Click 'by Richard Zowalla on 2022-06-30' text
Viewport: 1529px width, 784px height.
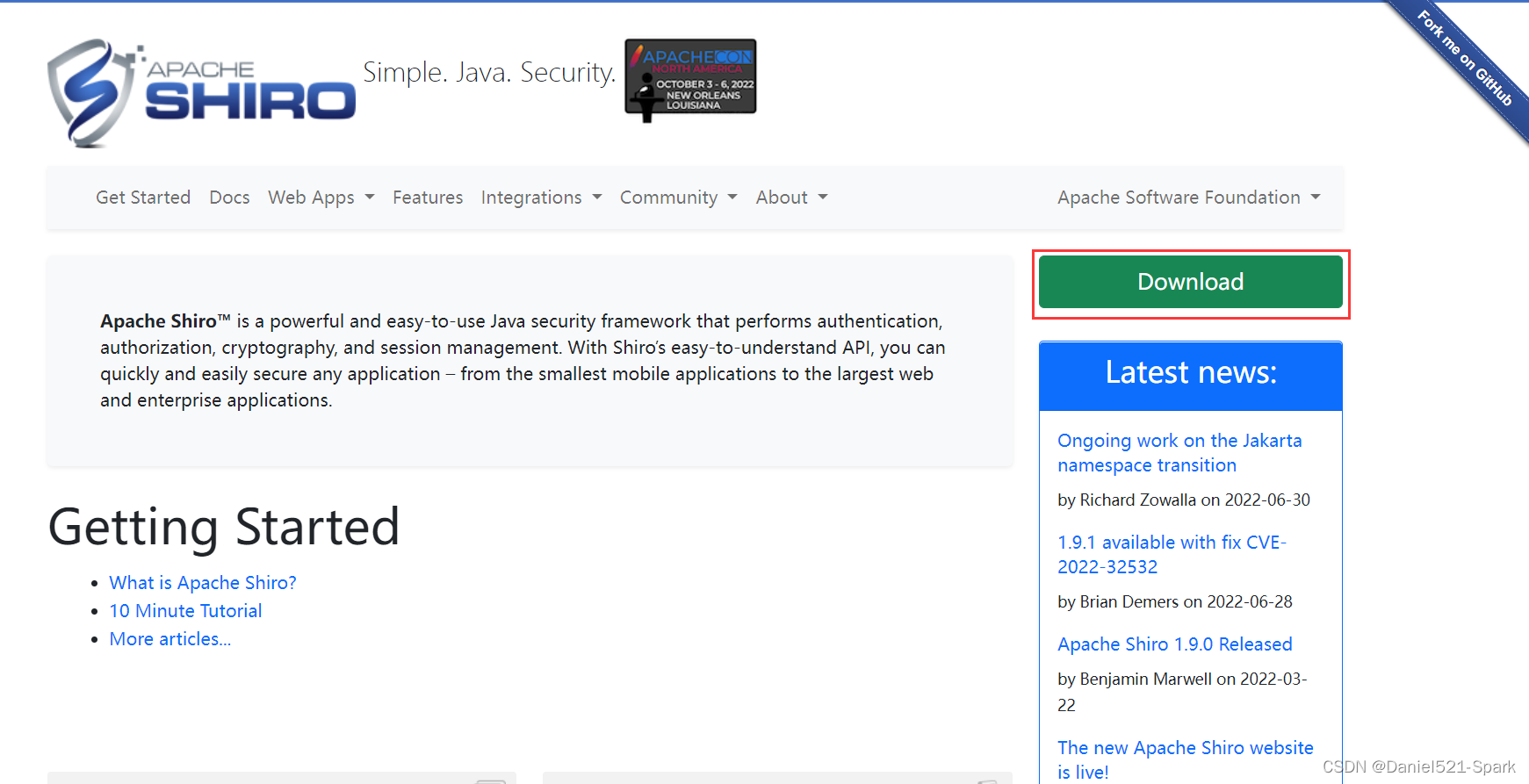click(1184, 500)
